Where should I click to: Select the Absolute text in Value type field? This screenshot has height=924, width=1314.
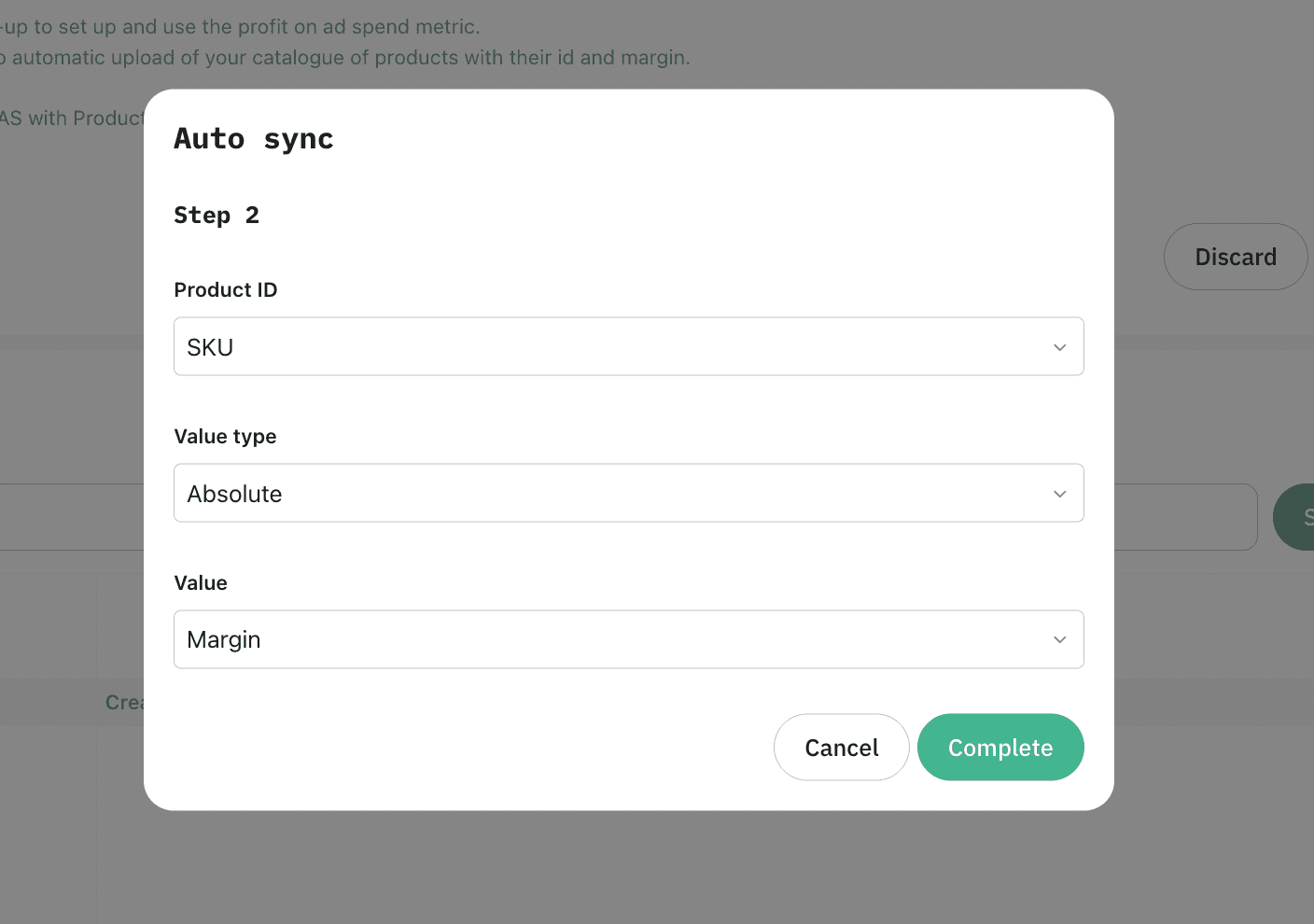click(234, 493)
